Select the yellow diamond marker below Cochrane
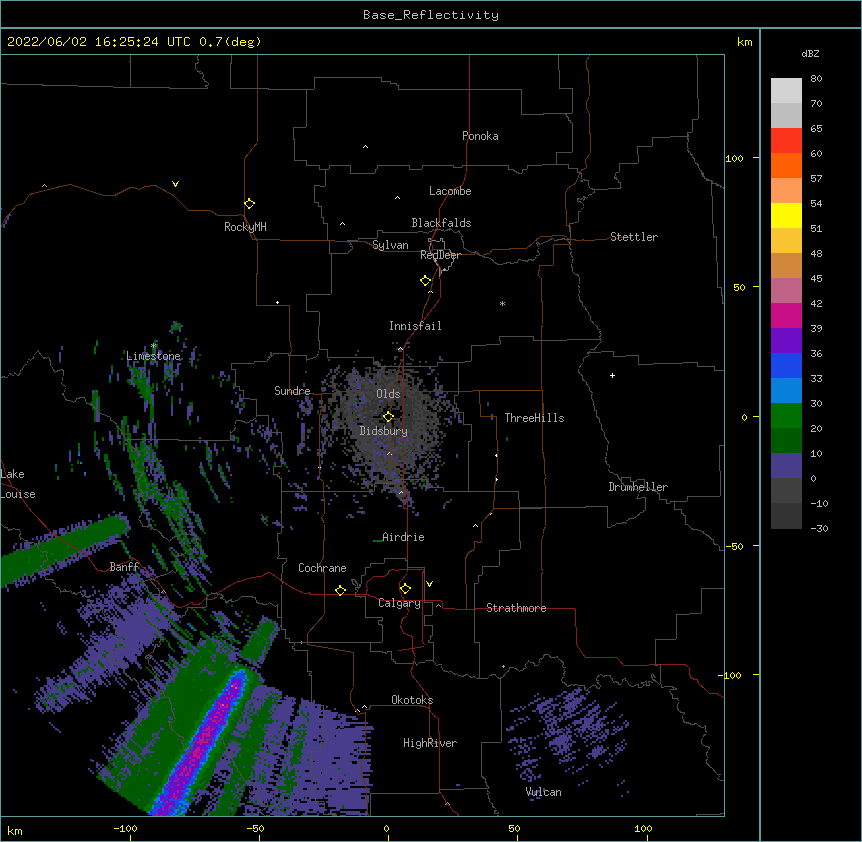 [340, 590]
